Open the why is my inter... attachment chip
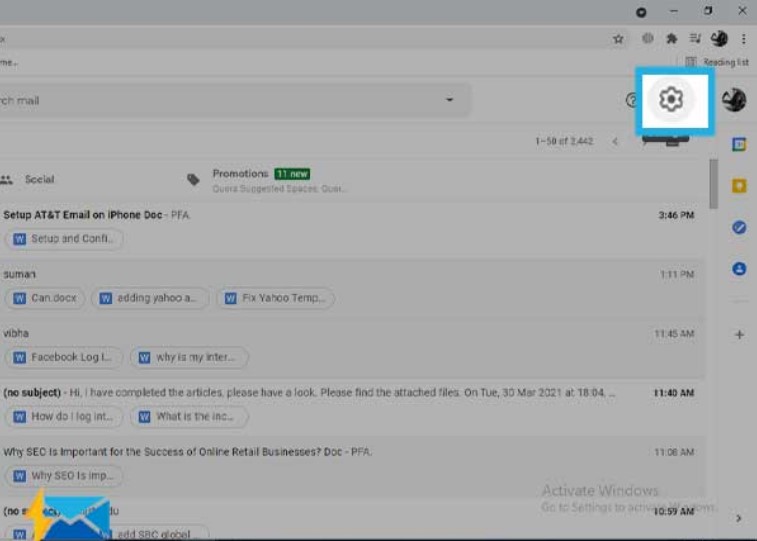This screenshot has width=757, height=541. pyautogui.click(x=189, y=358)
